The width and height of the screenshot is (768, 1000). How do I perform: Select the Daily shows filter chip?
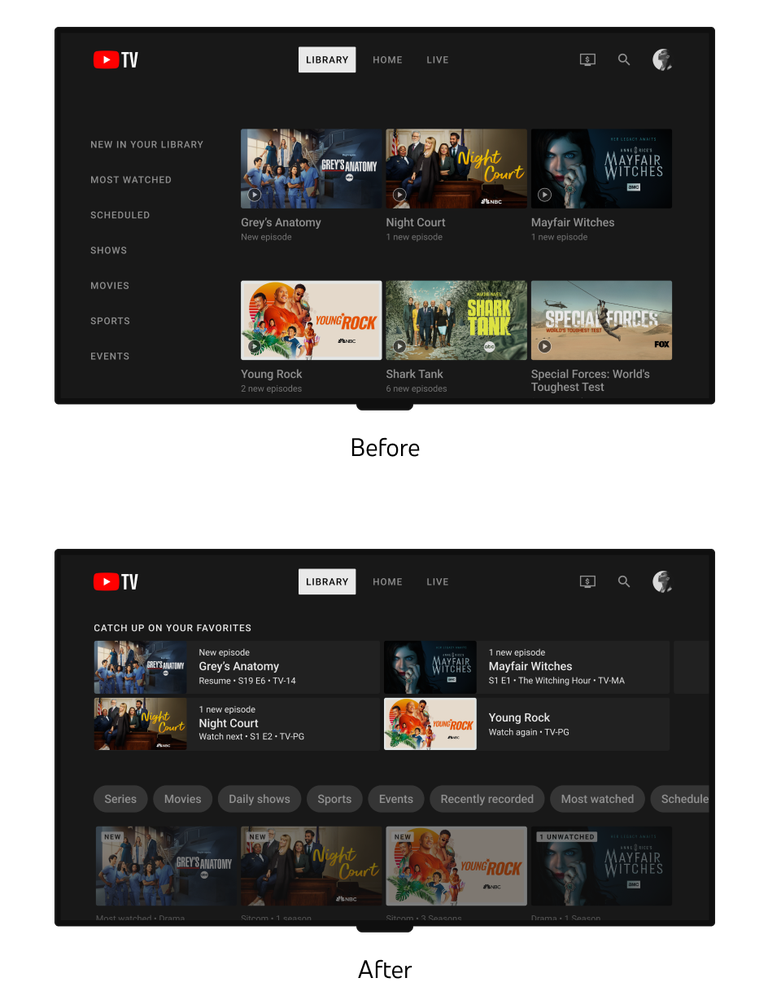coord(259,799)
